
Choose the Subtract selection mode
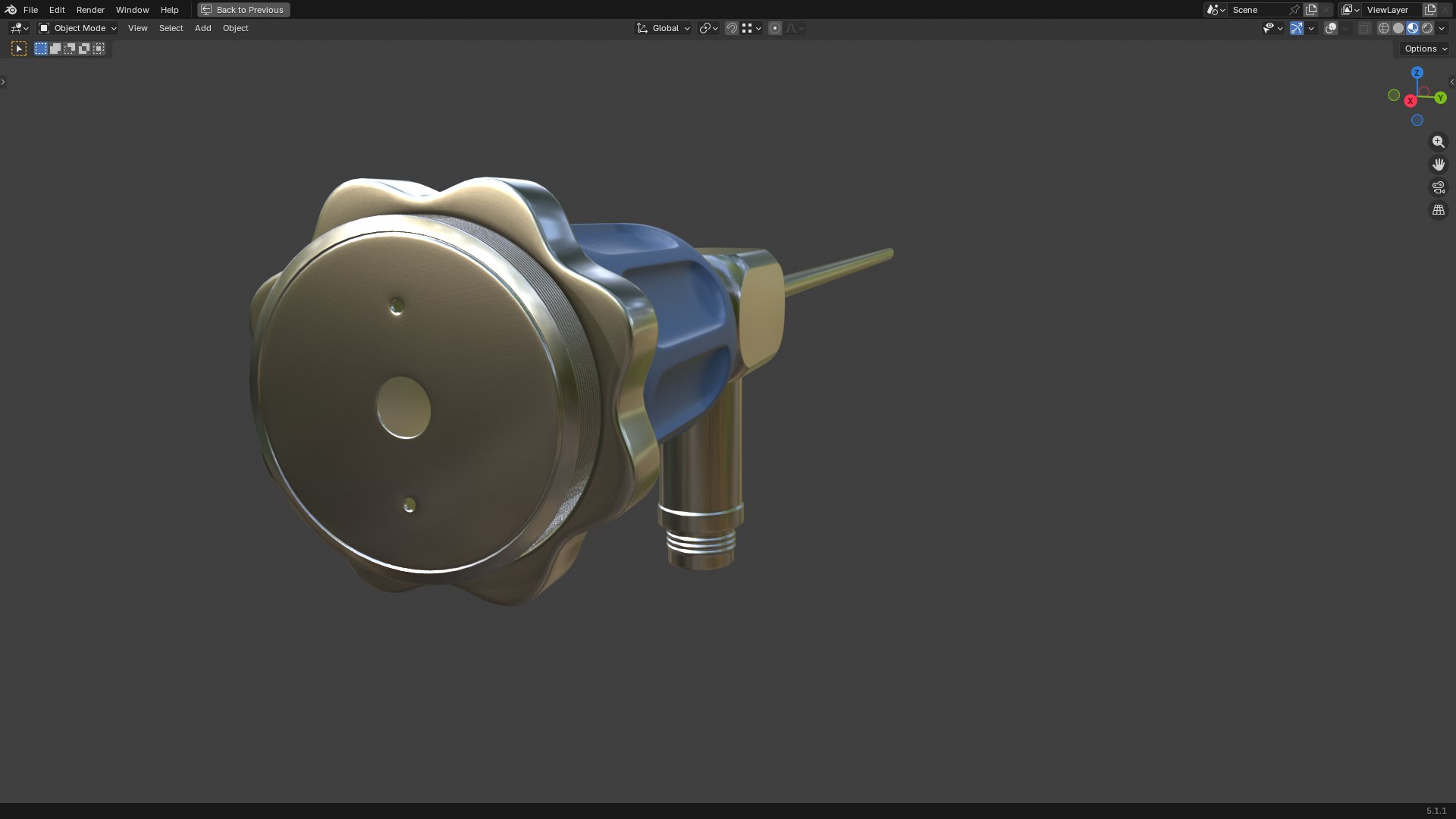click(x=70, y=49)
